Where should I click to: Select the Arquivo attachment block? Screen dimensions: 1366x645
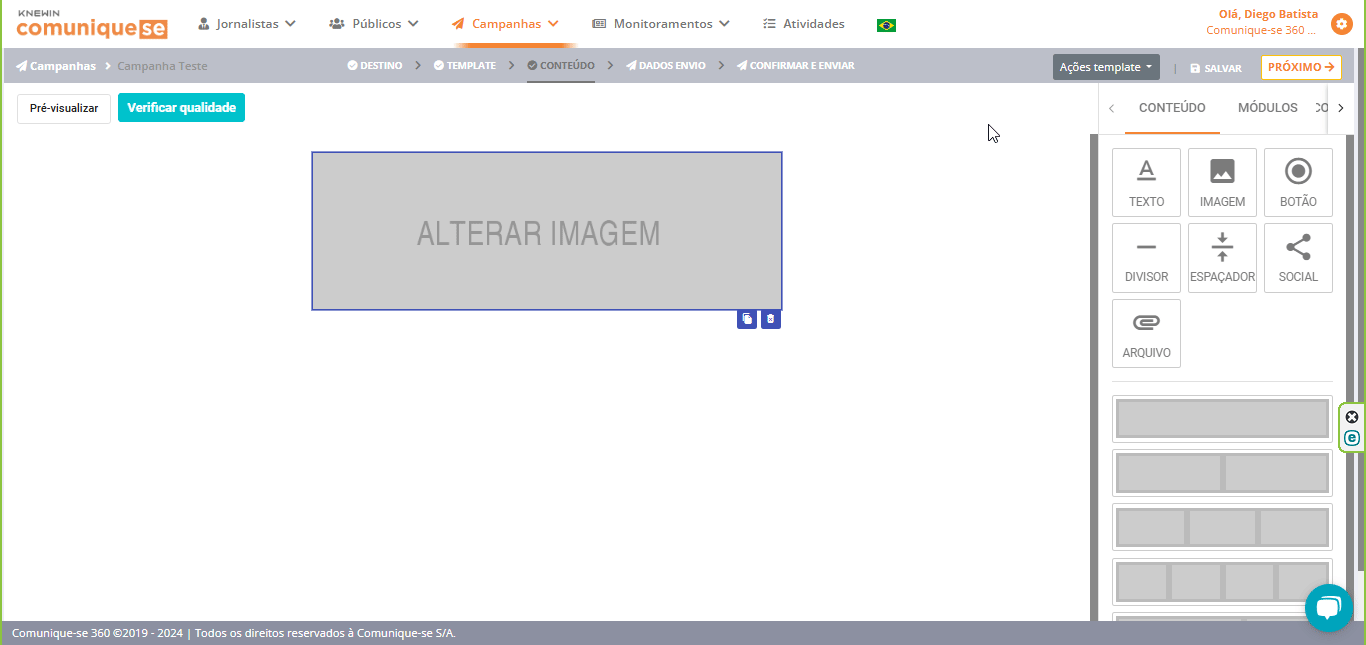pyautogui.click(x=1146, y=333)
